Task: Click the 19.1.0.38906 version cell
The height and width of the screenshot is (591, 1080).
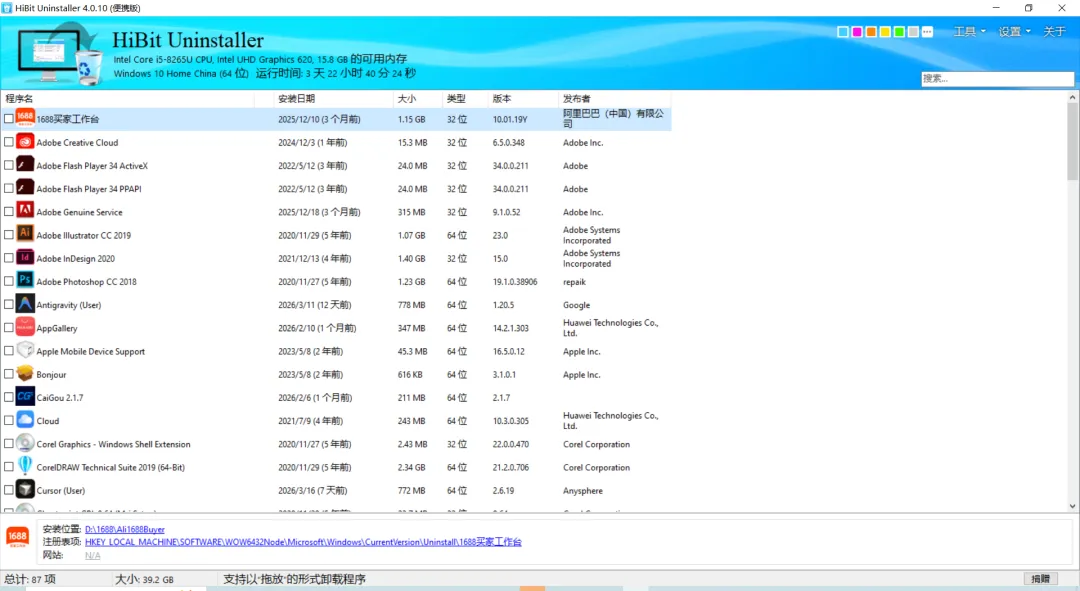Action: pyautogui.click(x=515, y=282)
